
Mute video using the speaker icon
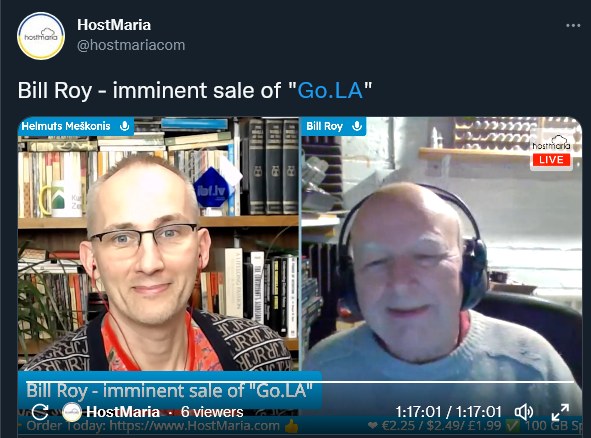pyautogui.click(x=524, y=412)
